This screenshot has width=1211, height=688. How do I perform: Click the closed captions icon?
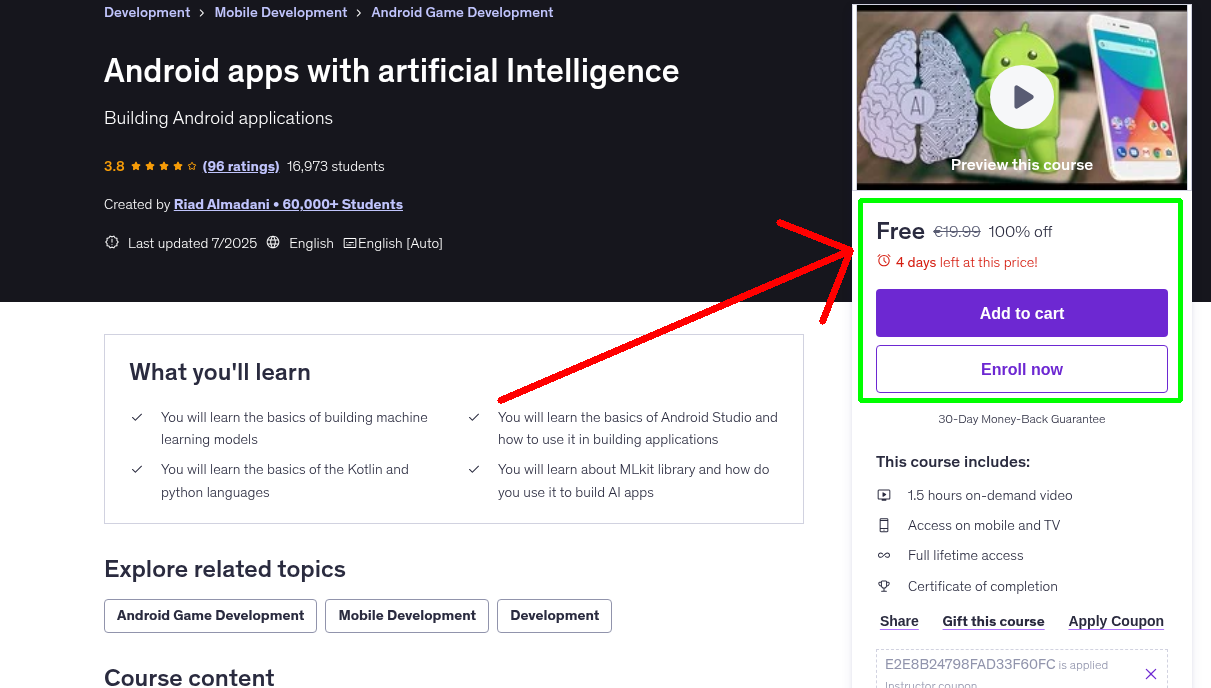[349, 243]
